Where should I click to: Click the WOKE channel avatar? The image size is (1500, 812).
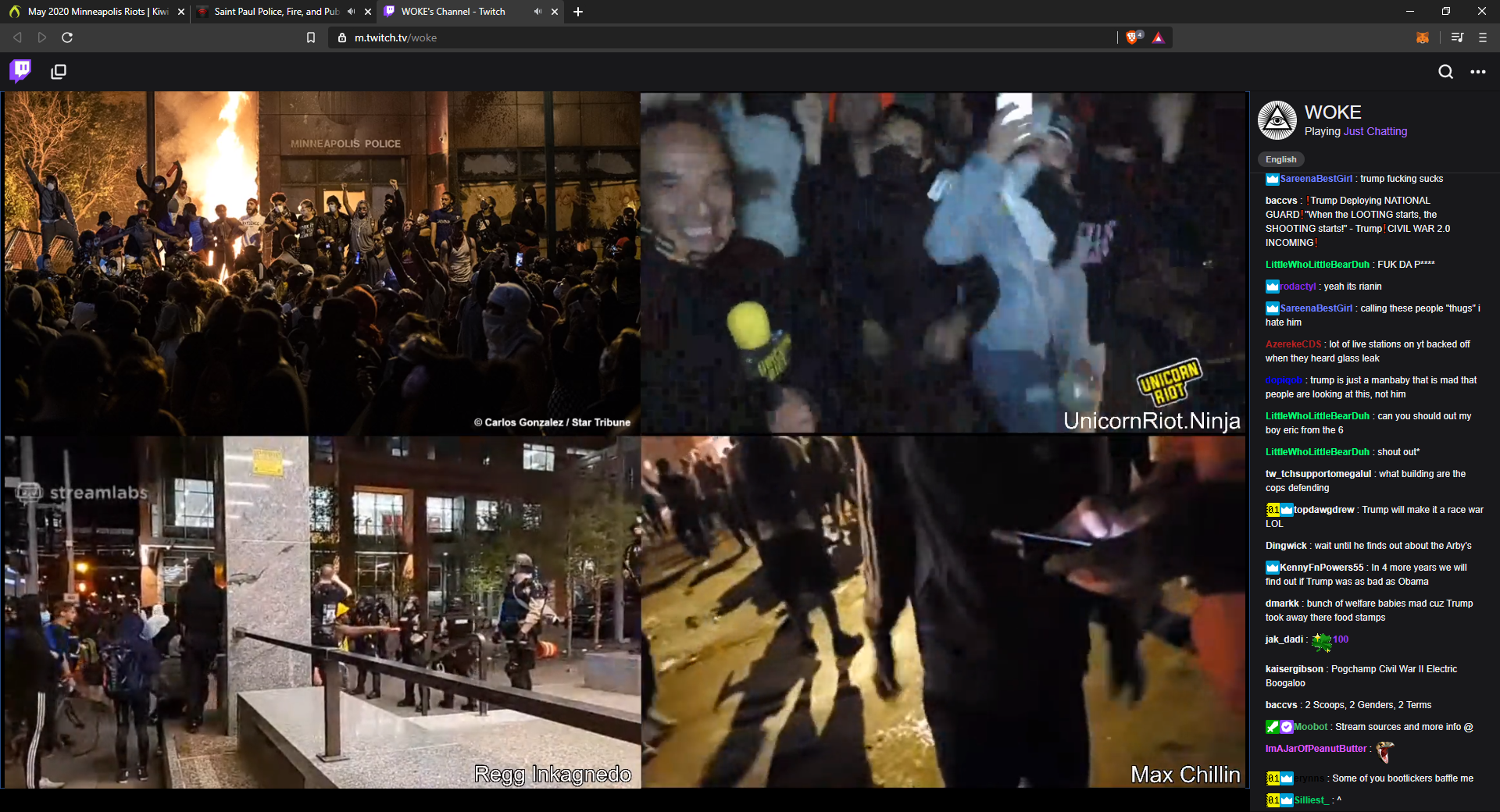(x=1277, y=120)
